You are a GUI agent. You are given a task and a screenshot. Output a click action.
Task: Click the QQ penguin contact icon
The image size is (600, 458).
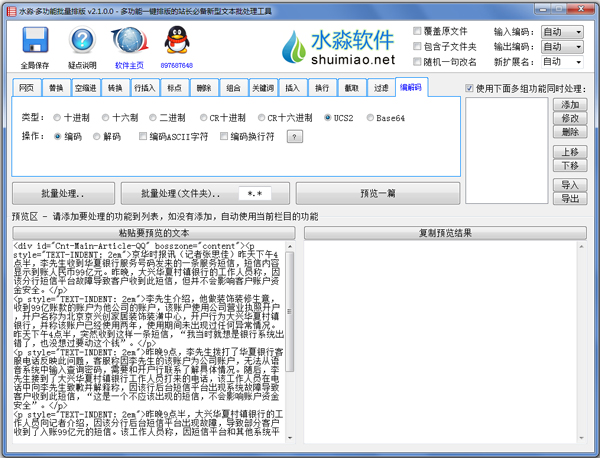[176, 43]
